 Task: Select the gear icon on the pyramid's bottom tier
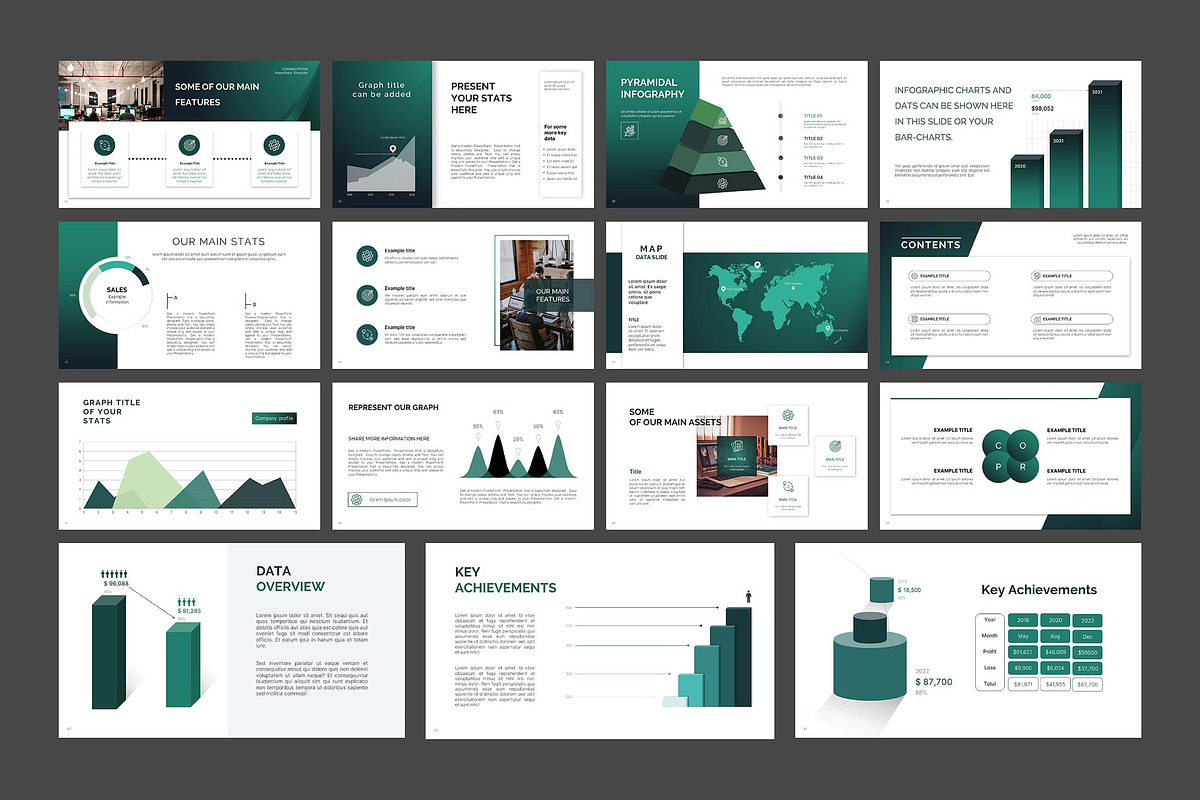pos(722,182)
